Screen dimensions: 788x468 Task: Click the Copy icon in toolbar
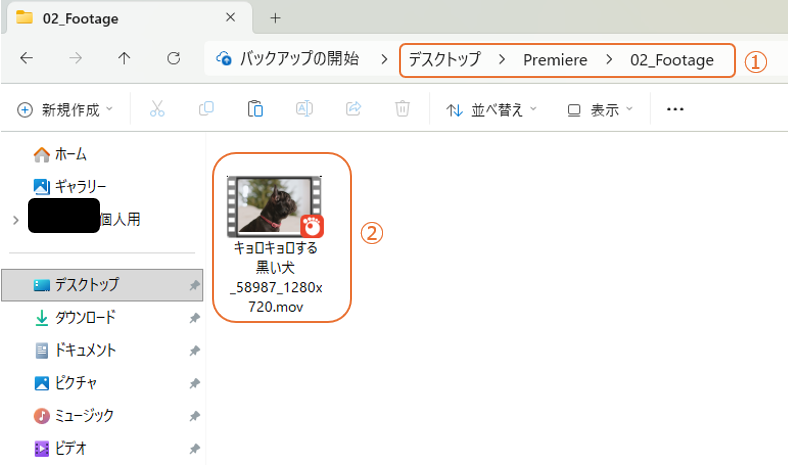click(x=206, y=110)
